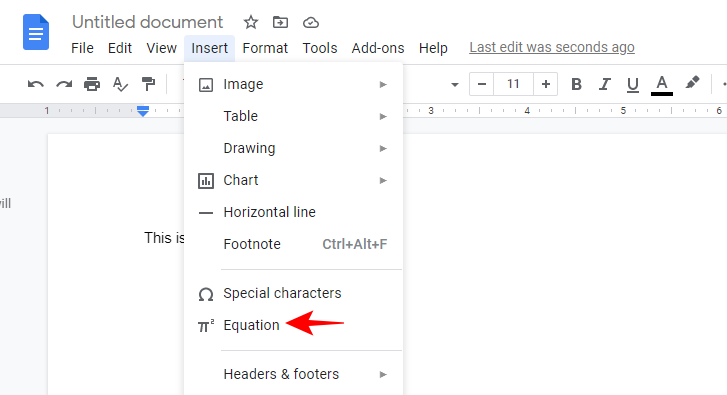Screen dimensions: 727x395
Task: Toggle Italic formatting
Action: pyautogui.click(x=604, y=84)
